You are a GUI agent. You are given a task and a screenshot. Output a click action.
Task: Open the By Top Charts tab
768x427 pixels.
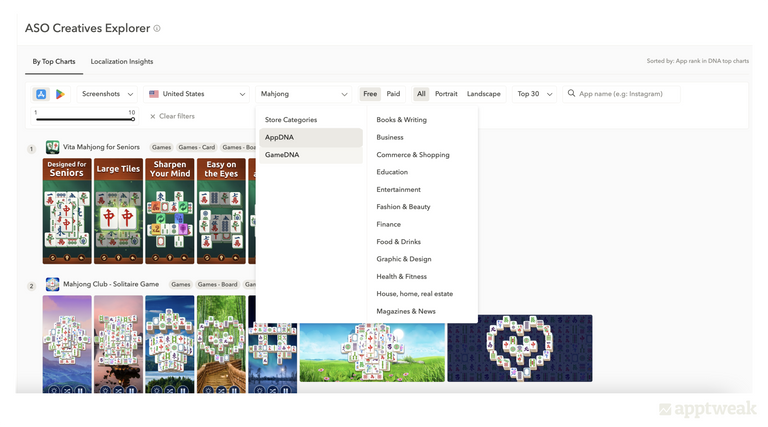[x=54, y=62]
